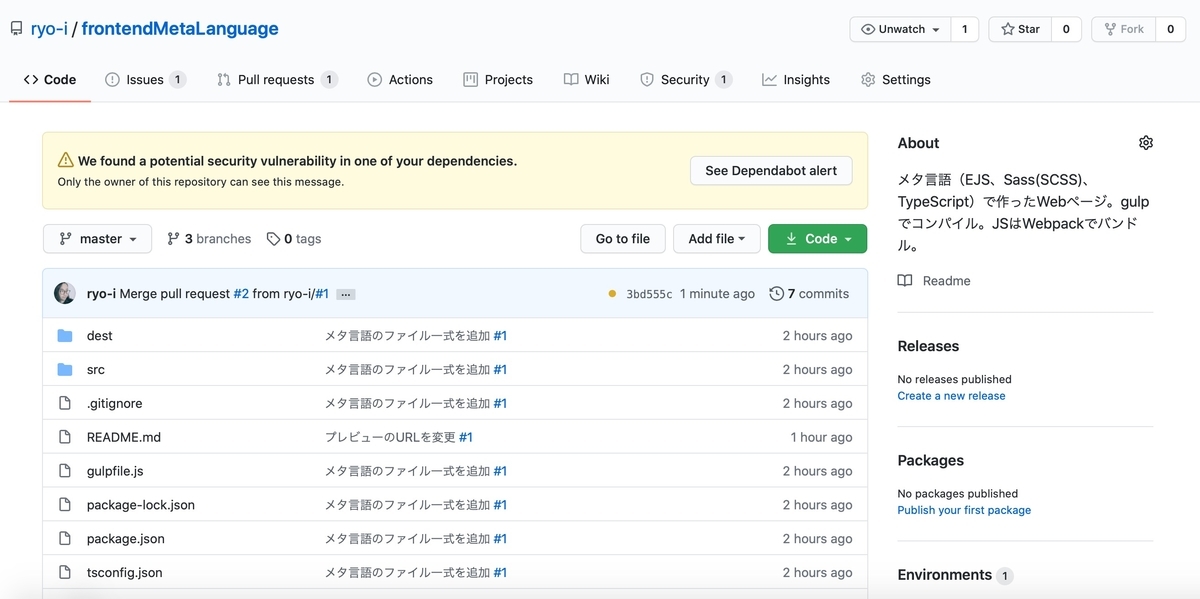The height and width of the screenshot is (599, 1200).
Task: Click the Environments heading
Action: coord(945,575)
